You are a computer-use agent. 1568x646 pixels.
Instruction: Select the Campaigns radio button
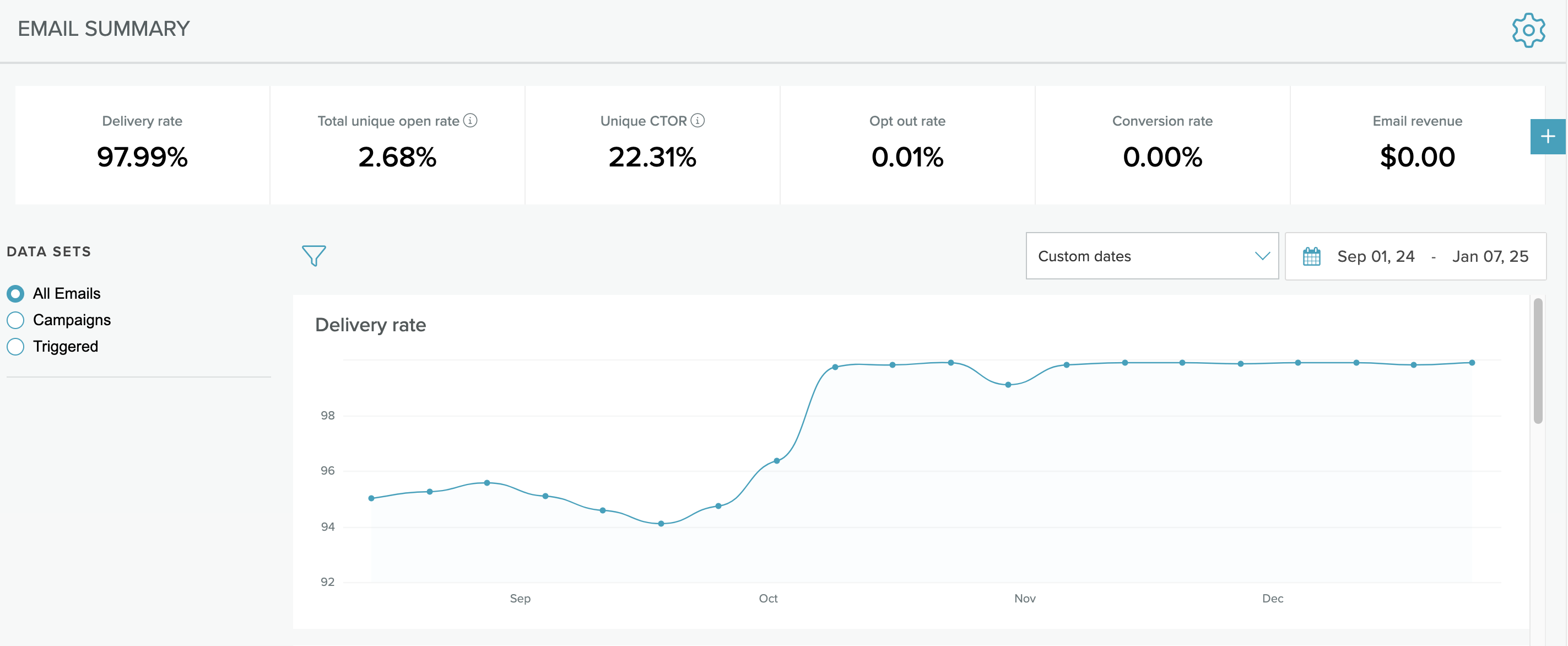point(16,320)
